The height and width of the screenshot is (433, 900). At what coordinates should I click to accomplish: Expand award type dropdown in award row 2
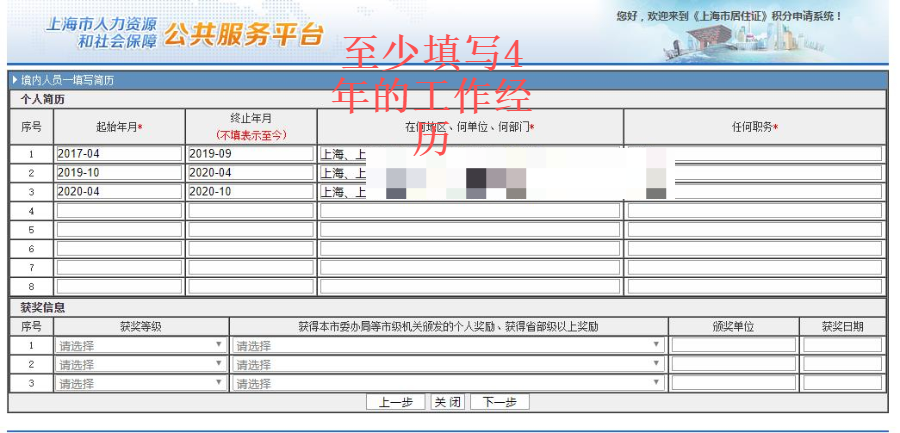pos(448,365)
